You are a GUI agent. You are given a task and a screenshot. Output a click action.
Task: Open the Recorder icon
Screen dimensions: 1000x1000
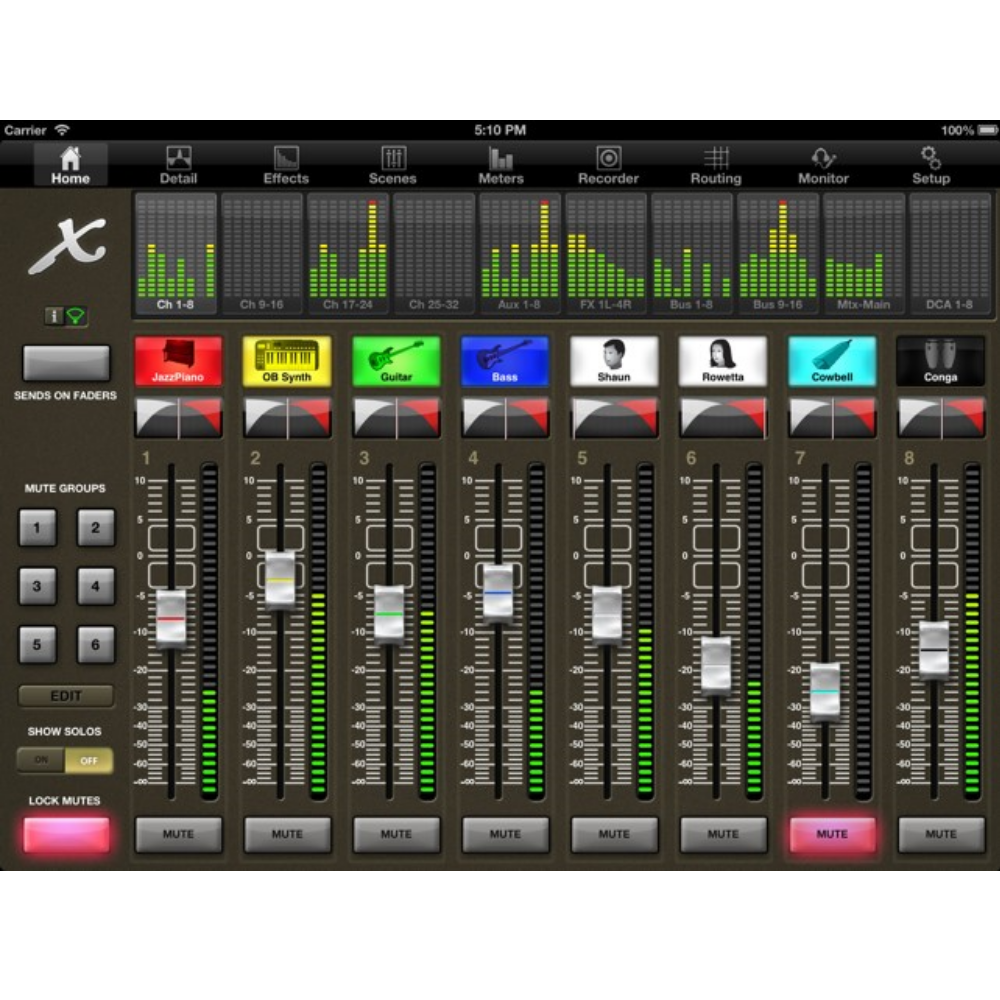coord(608,159)
